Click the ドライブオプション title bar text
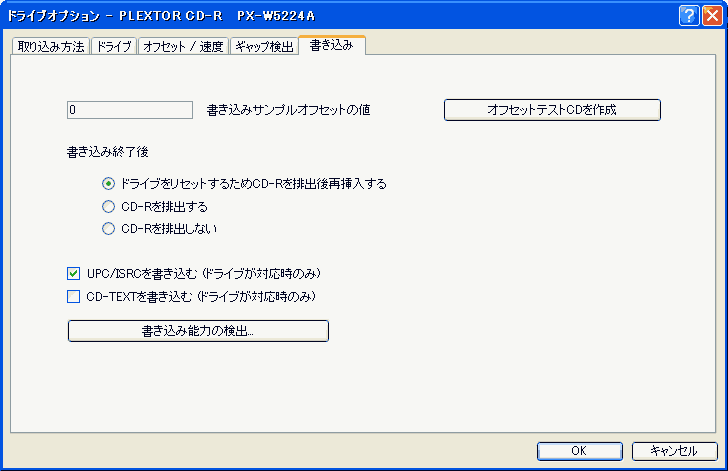Image resolution: width=728 pixels, height=471 pixels. (x=53, y=16)
